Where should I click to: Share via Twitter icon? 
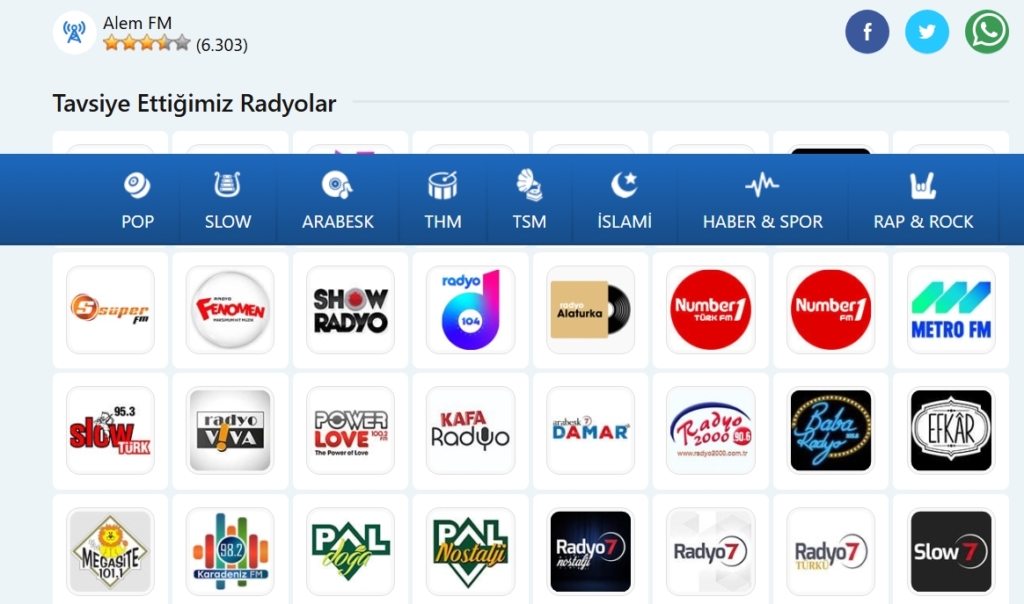(x=927, y=31)
